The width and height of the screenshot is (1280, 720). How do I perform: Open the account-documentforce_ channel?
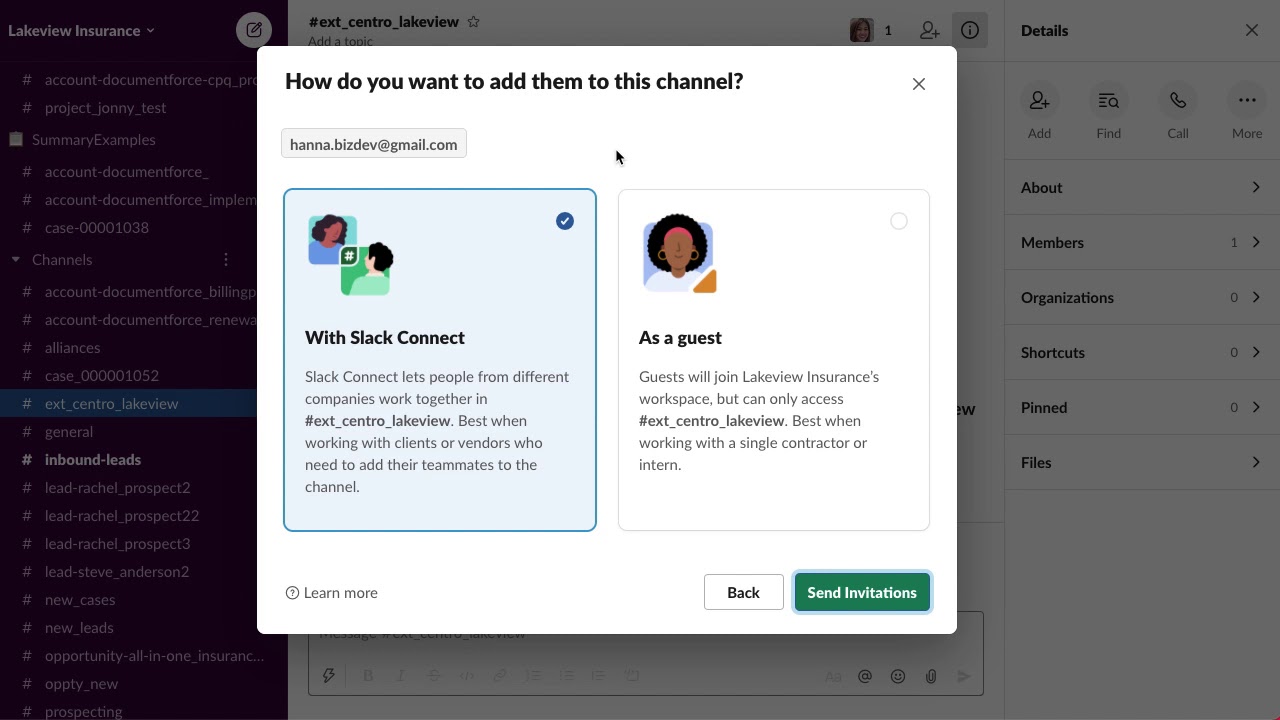129,172
